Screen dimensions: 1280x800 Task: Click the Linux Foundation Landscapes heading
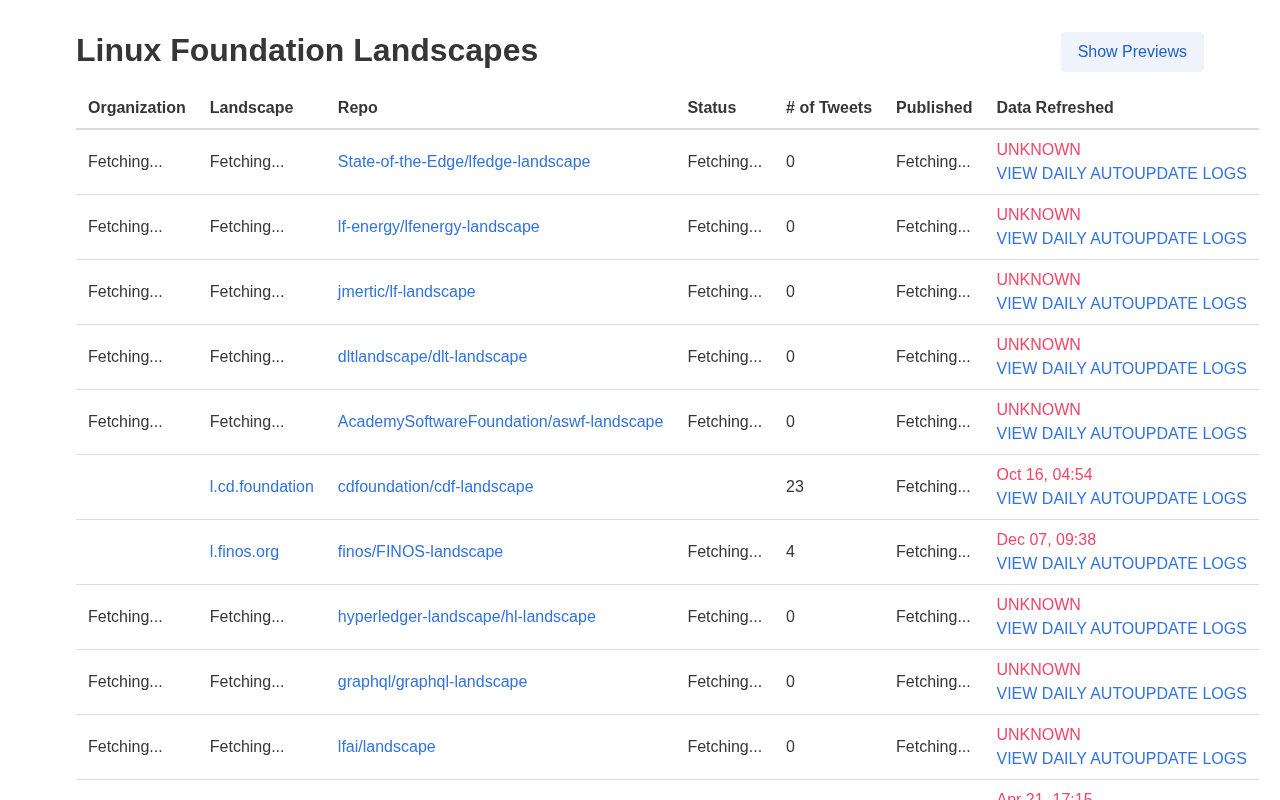pos(307,50)
